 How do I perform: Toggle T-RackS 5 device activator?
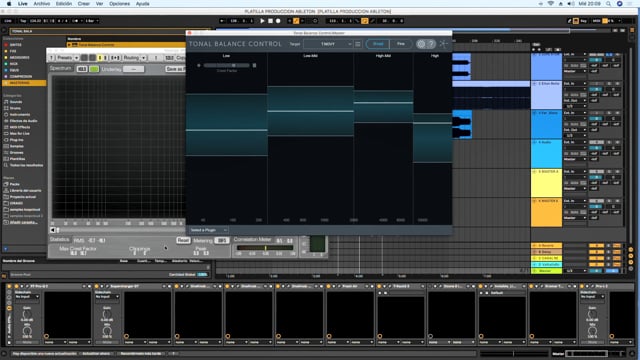pos(379,287)
